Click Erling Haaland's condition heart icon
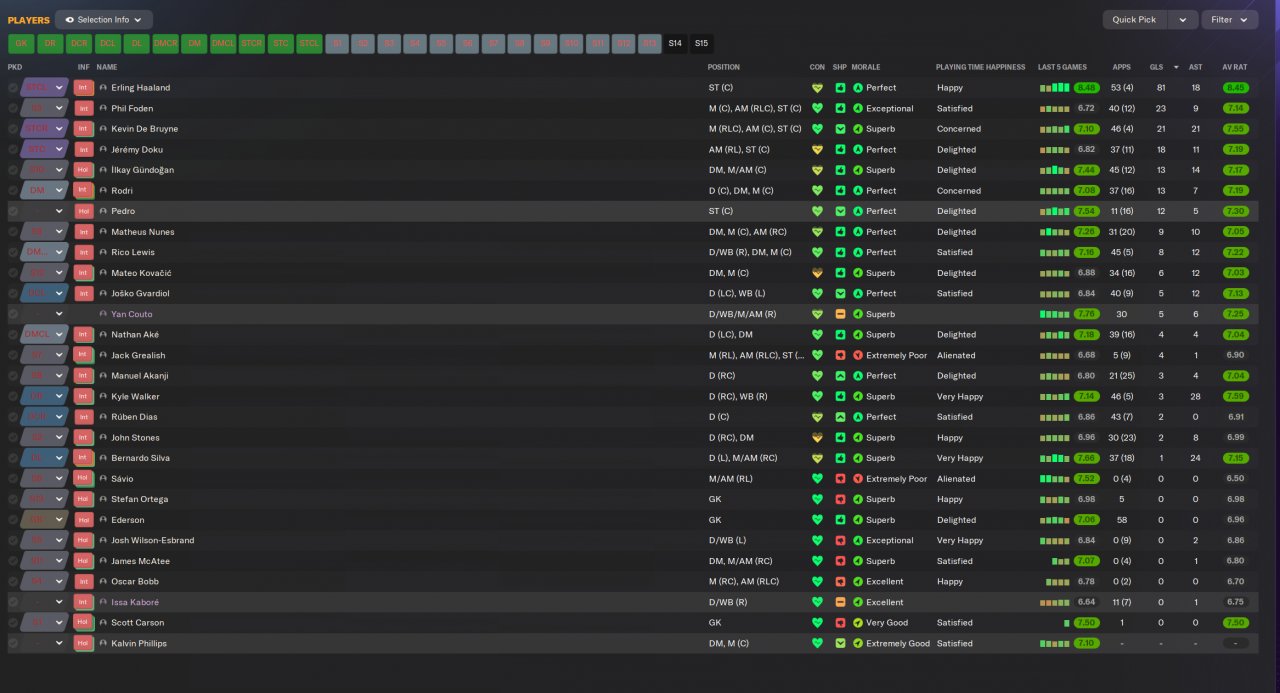1280x693 pixels. point(817,88)
